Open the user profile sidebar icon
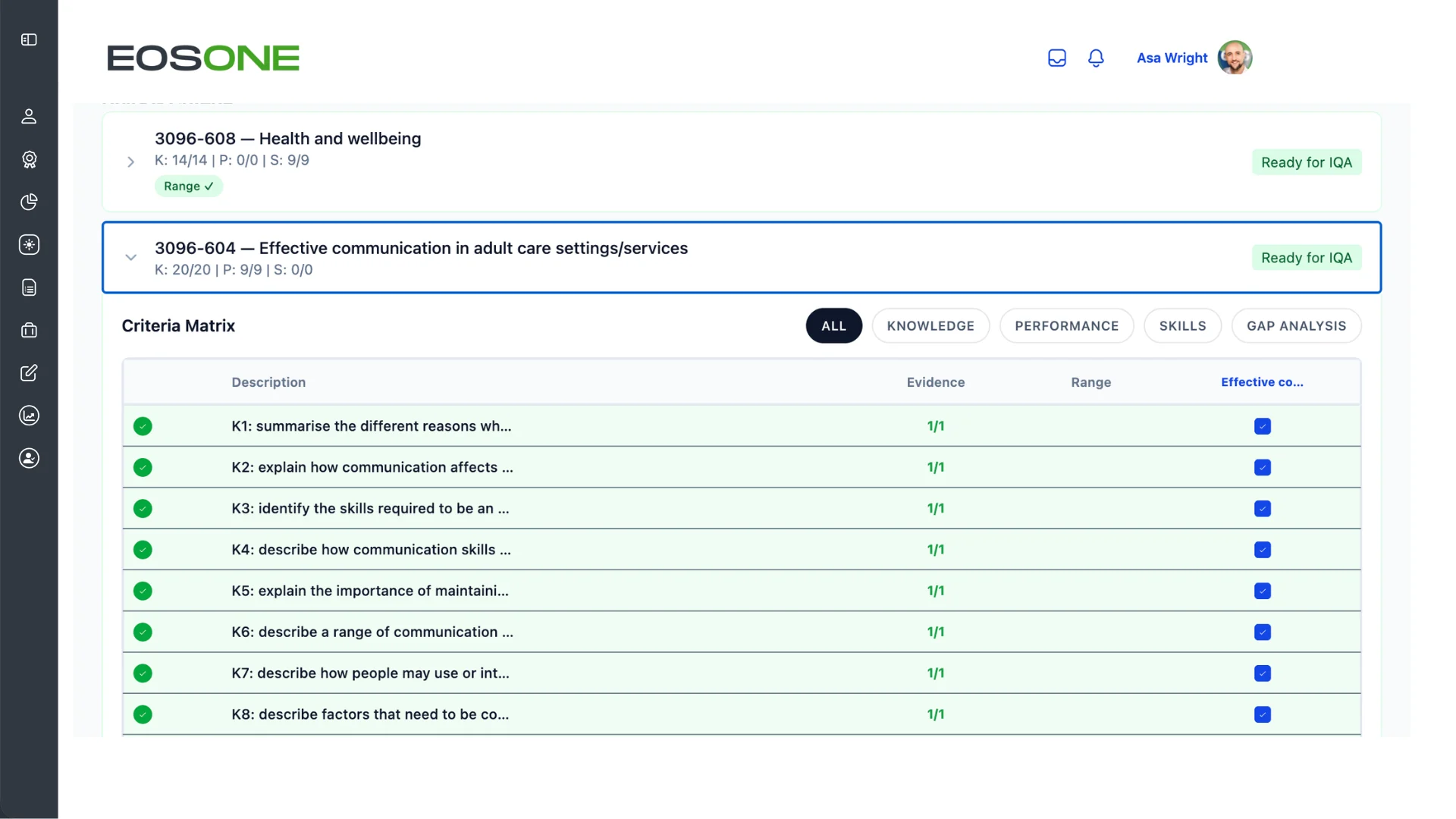The height and width of the screenshot is (819, 1456). (29, 116)
